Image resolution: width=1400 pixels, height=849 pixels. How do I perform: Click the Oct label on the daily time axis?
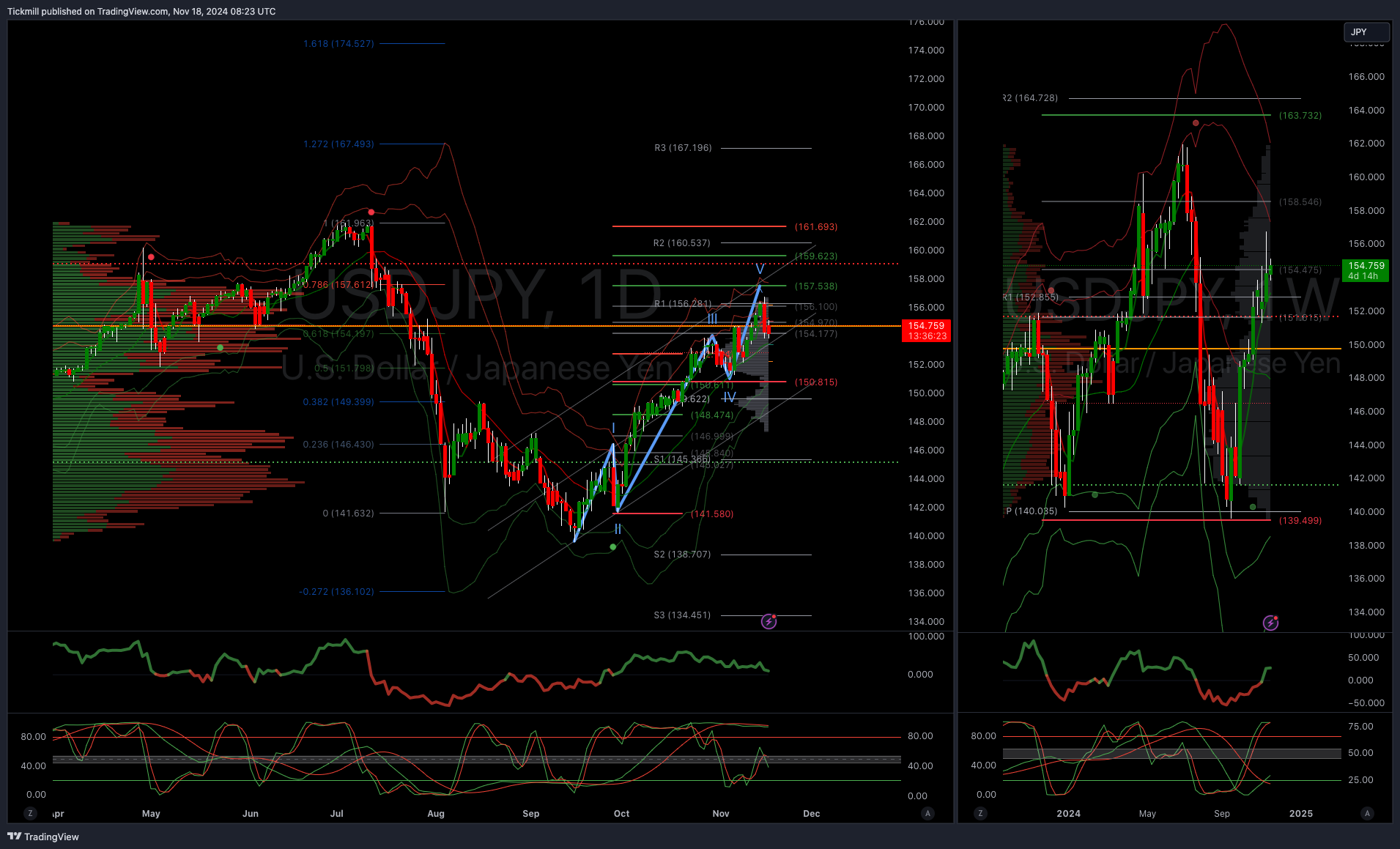[621, 814]
